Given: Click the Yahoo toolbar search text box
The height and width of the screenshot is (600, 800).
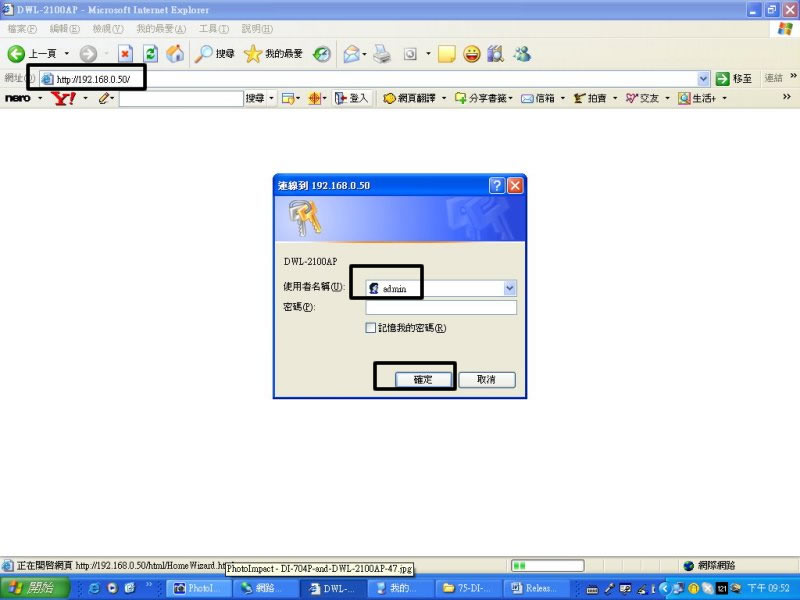Looking at the screenshot, I should [181, 98].
